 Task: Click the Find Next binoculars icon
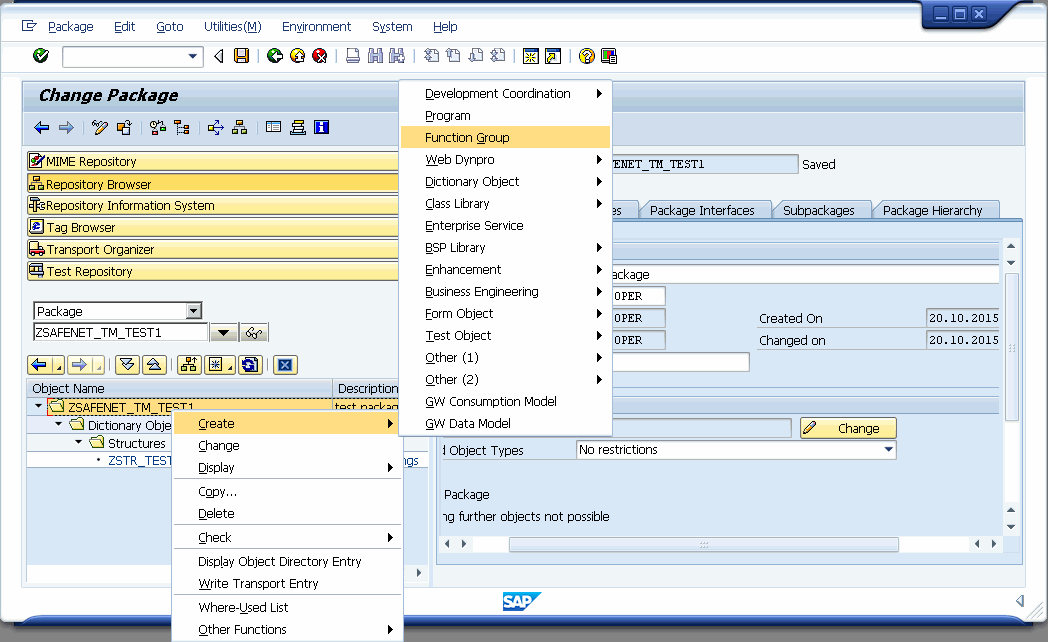point(397,56)
